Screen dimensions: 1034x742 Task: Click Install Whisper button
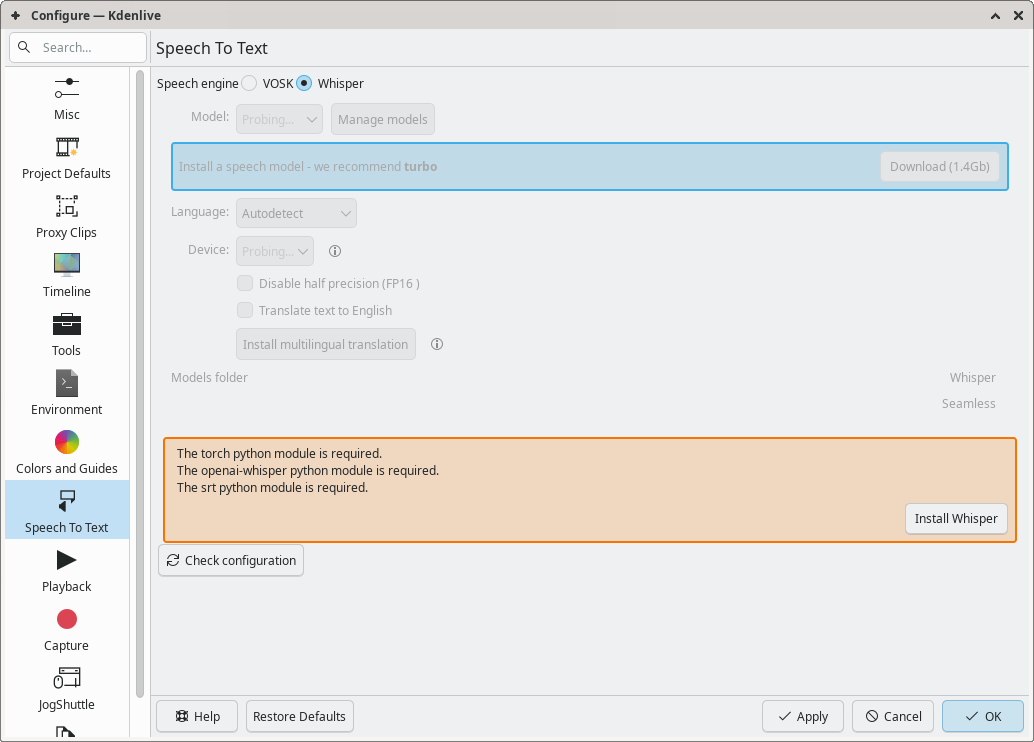956,518
